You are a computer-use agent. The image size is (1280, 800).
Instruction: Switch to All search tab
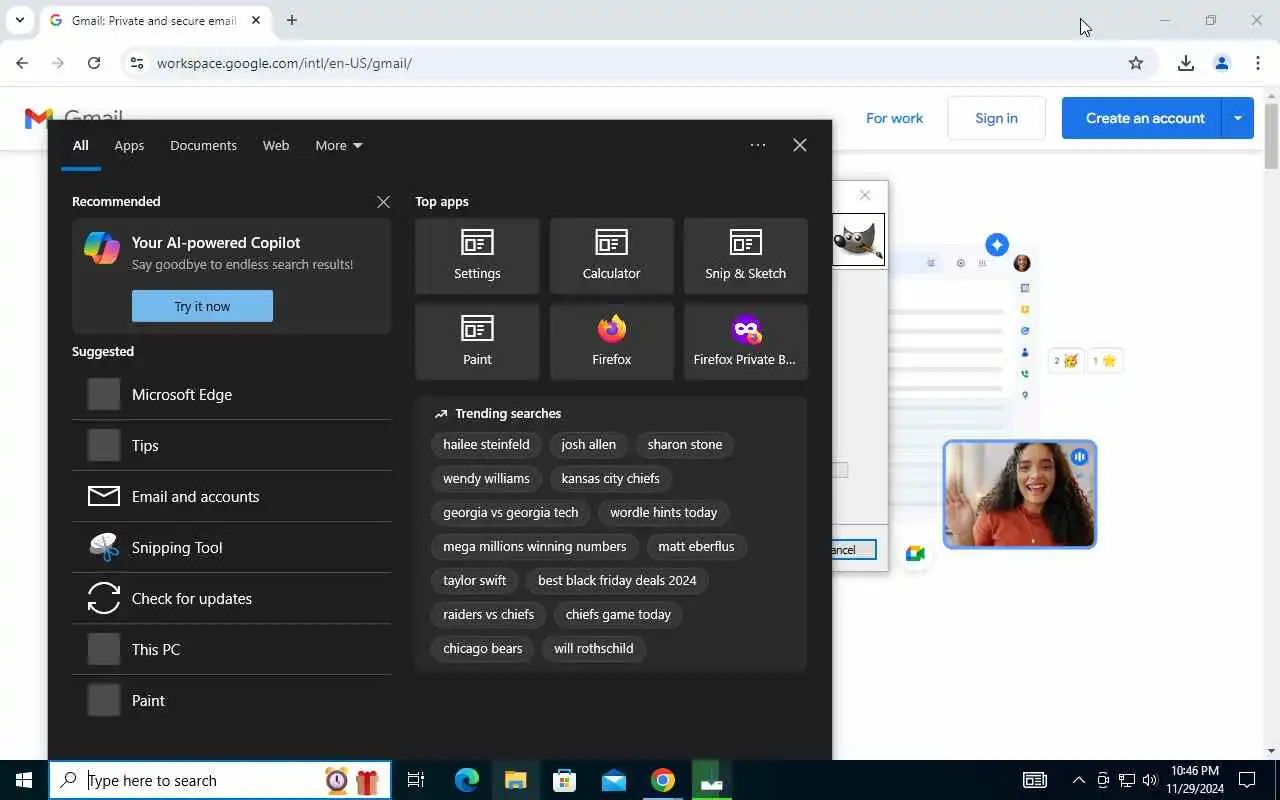click(x=81, y=145)
